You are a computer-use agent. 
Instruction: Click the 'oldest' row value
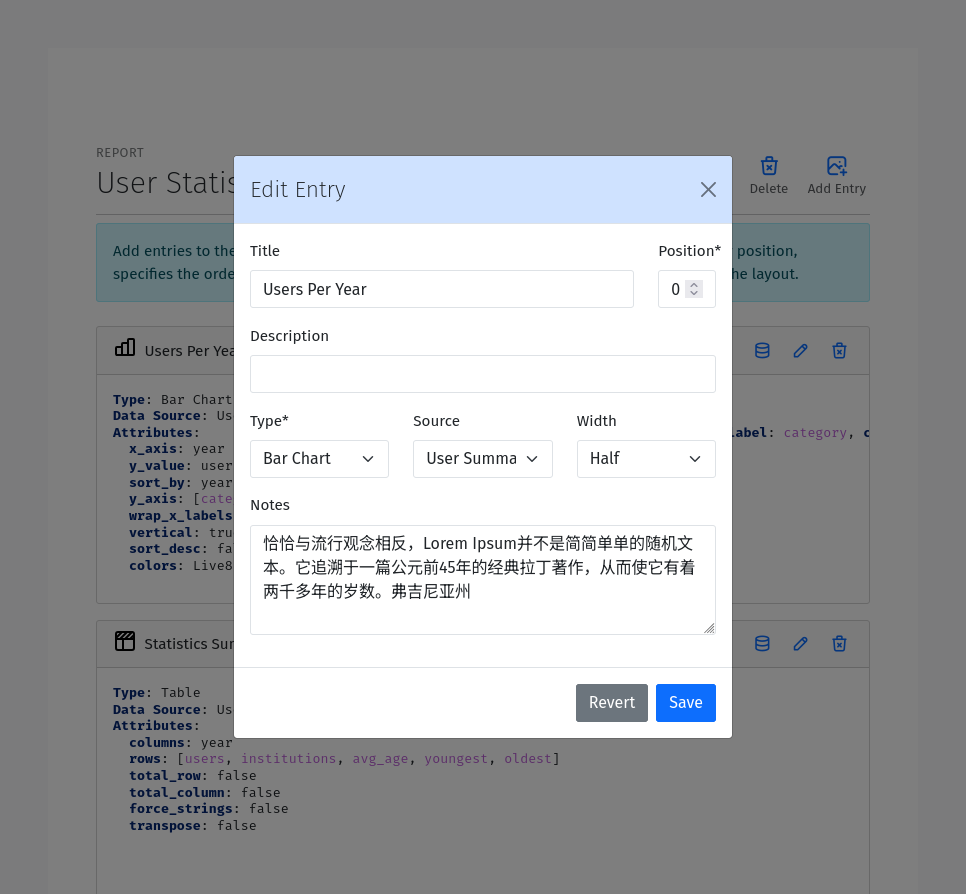click(528, 759)
